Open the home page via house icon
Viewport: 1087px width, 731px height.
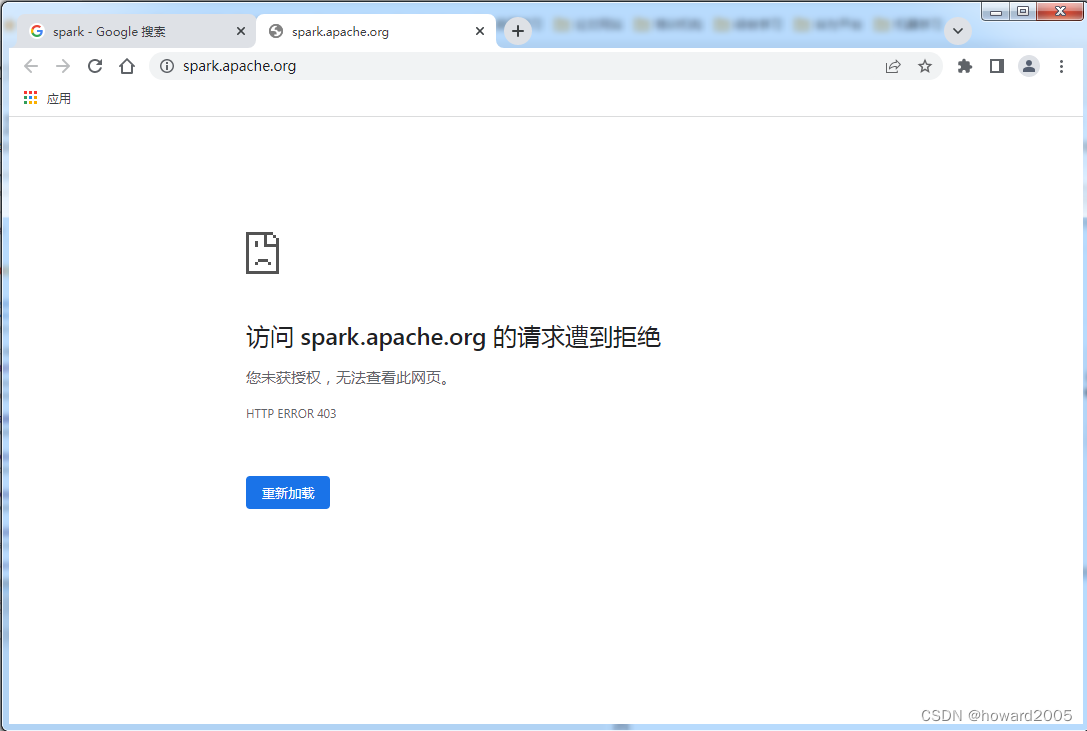(x=127, y=66)
